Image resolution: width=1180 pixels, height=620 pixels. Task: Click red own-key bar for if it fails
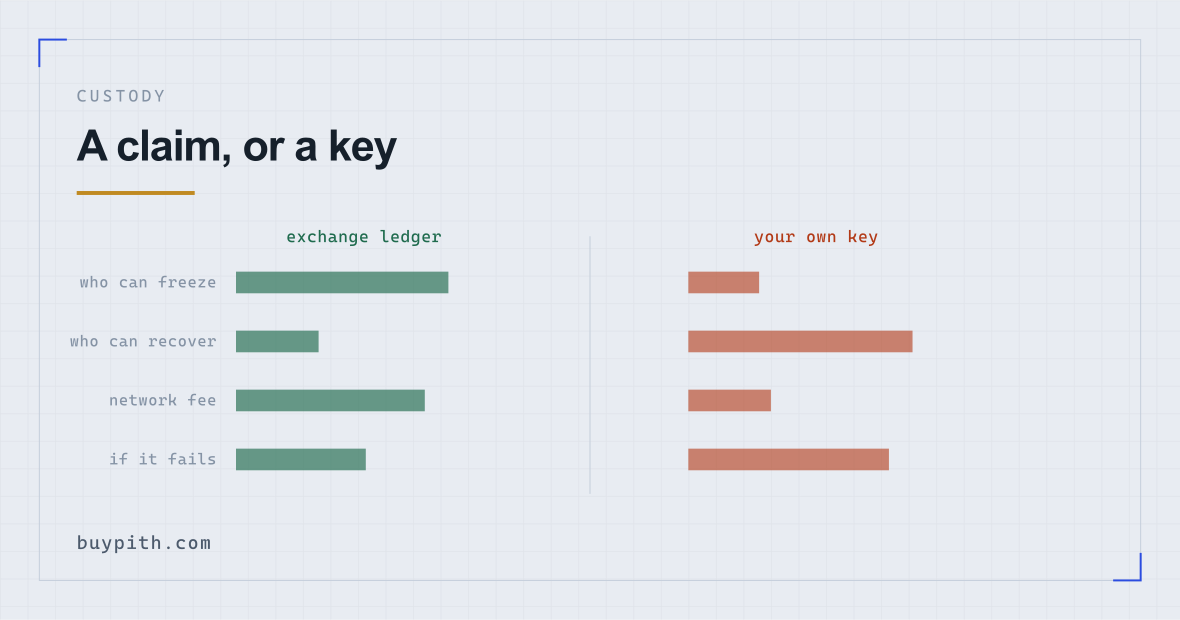coord(789,460)
